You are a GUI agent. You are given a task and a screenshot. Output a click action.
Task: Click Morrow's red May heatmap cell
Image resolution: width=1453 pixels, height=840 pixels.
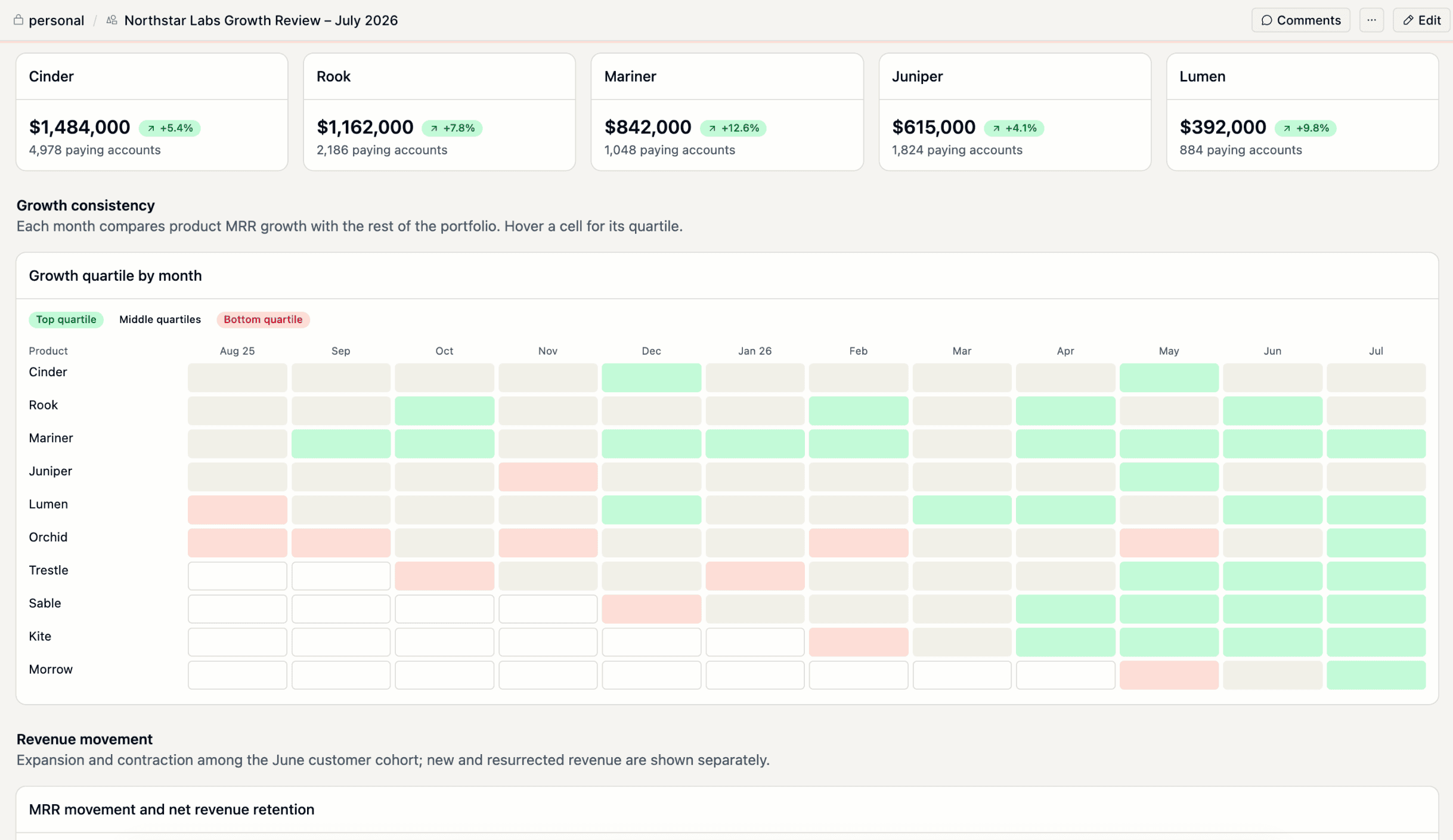click(x=1169, y=675)
